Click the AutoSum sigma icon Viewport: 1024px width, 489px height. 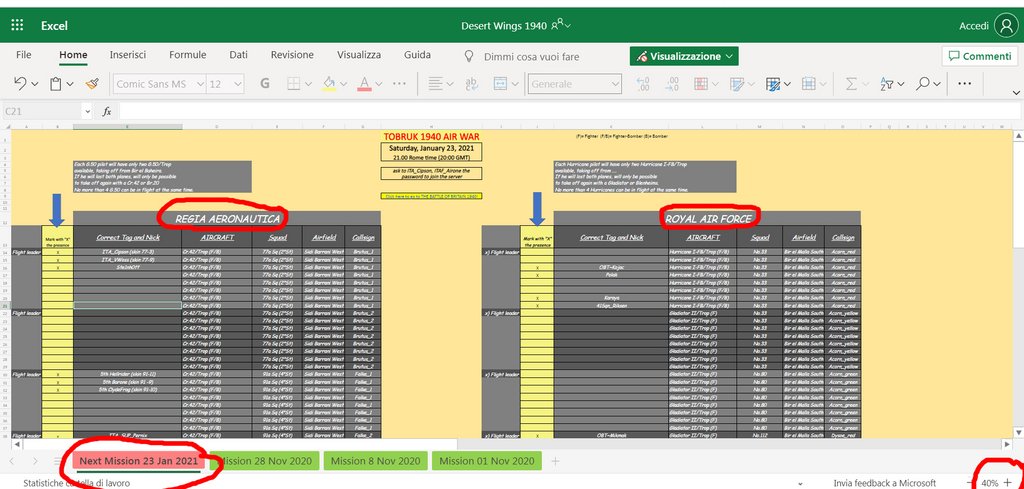click(851, 84)
